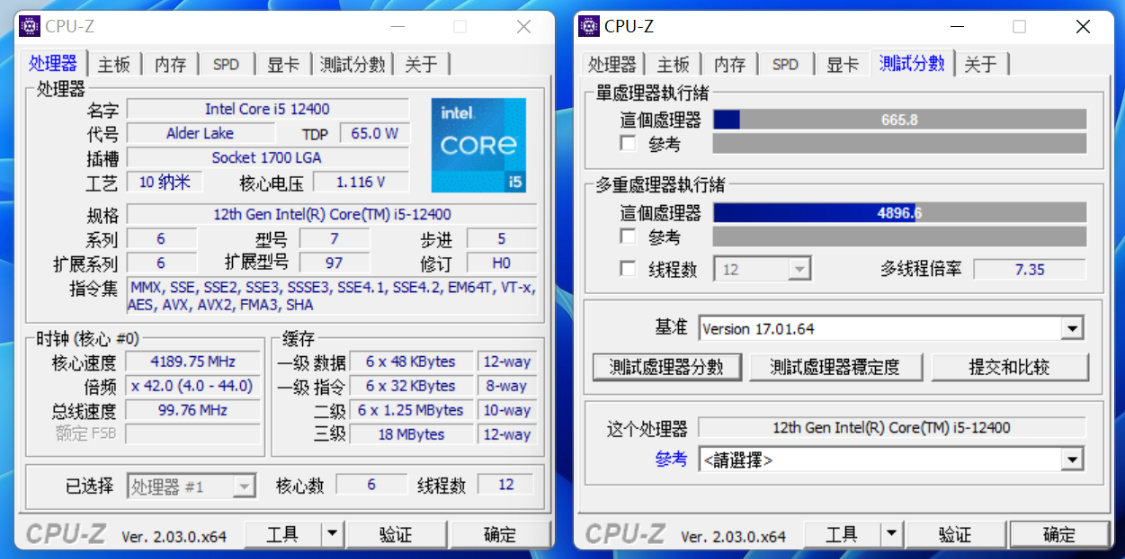The height and width of the screenshot is (559, 1125).
Task: Click 修订 value H0
Action: point(502,263)
